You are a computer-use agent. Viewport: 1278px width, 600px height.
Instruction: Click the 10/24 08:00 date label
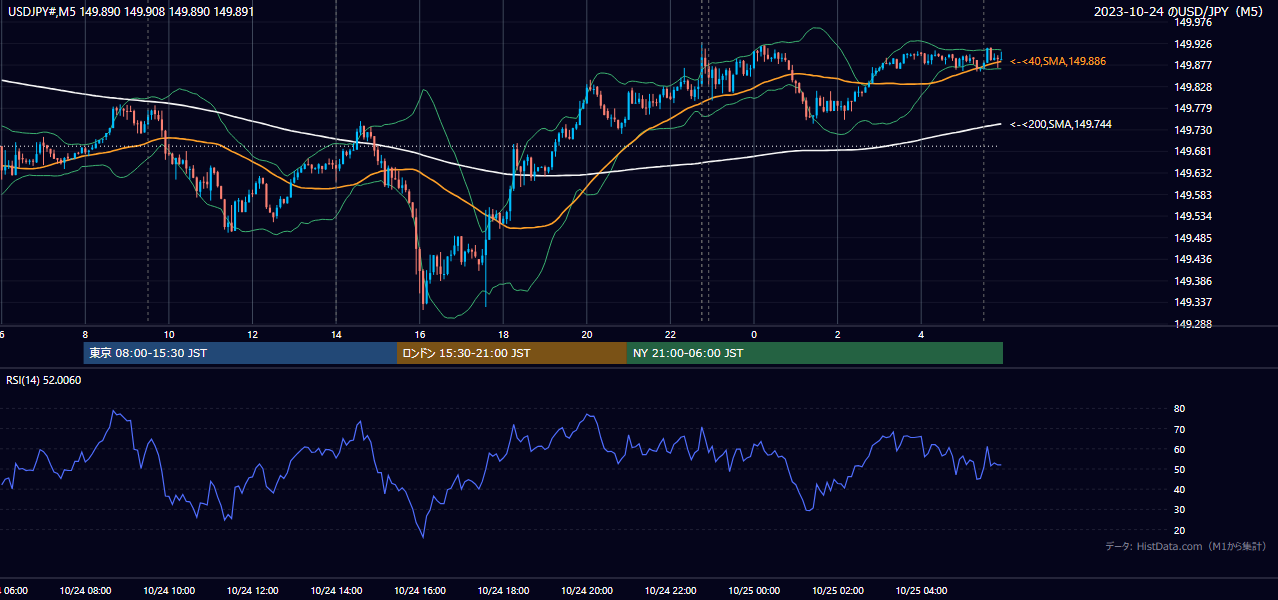tap(85, 590)
